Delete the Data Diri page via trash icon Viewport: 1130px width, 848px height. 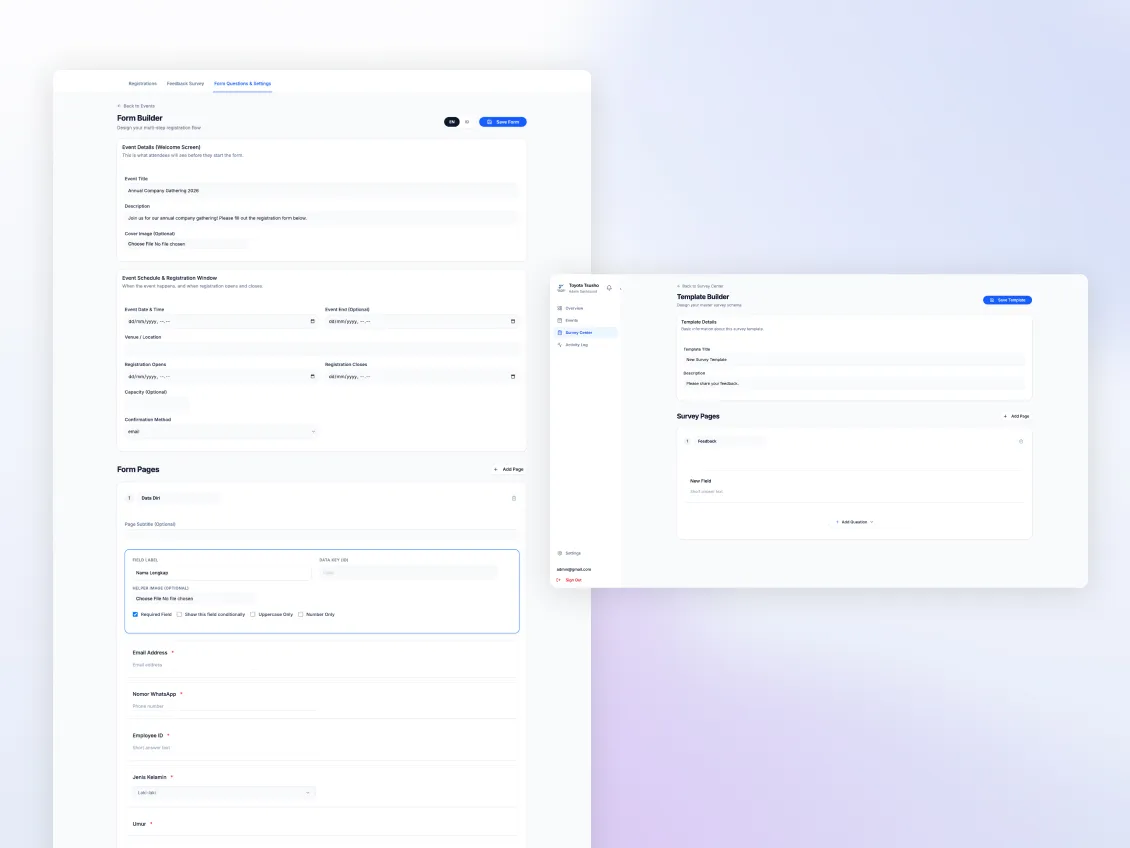click(x=514, y=498)
